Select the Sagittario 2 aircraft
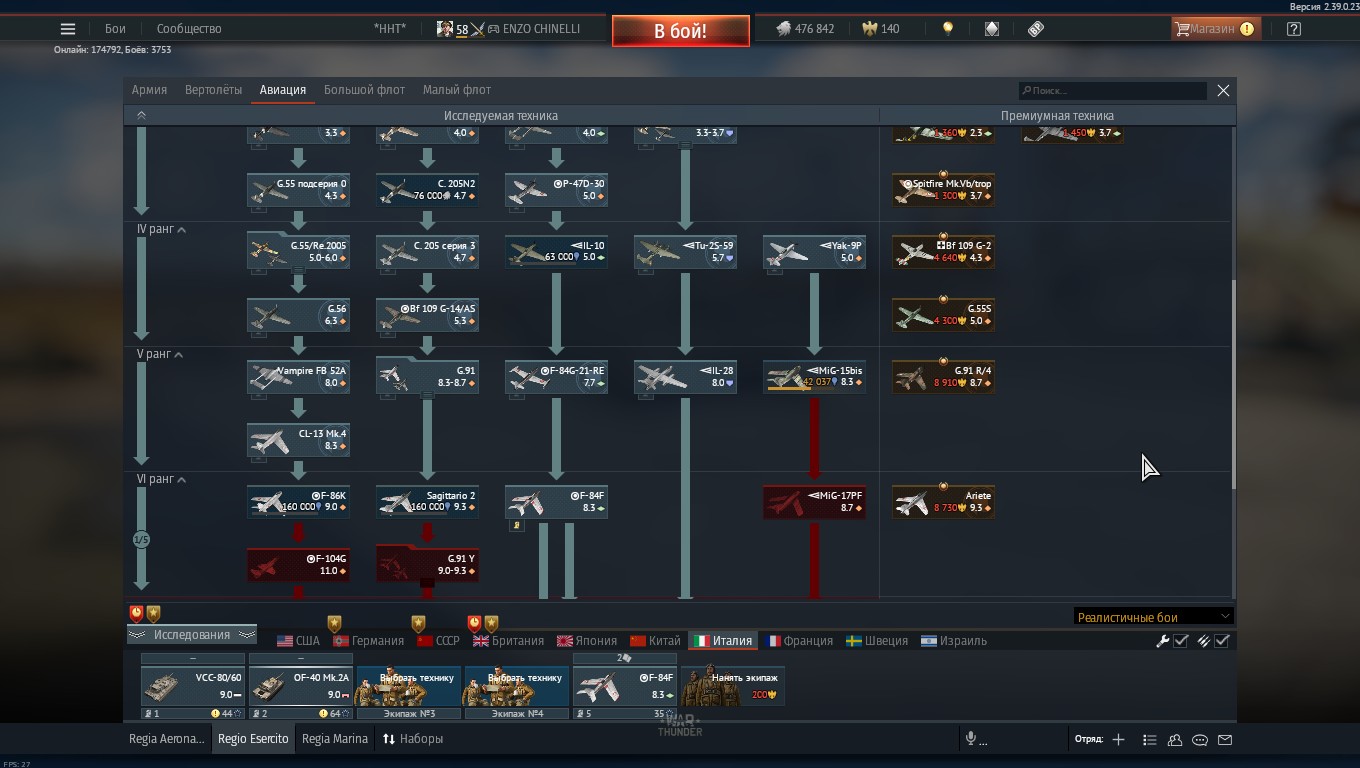1360x768 pixels. [x=427, y=502]
